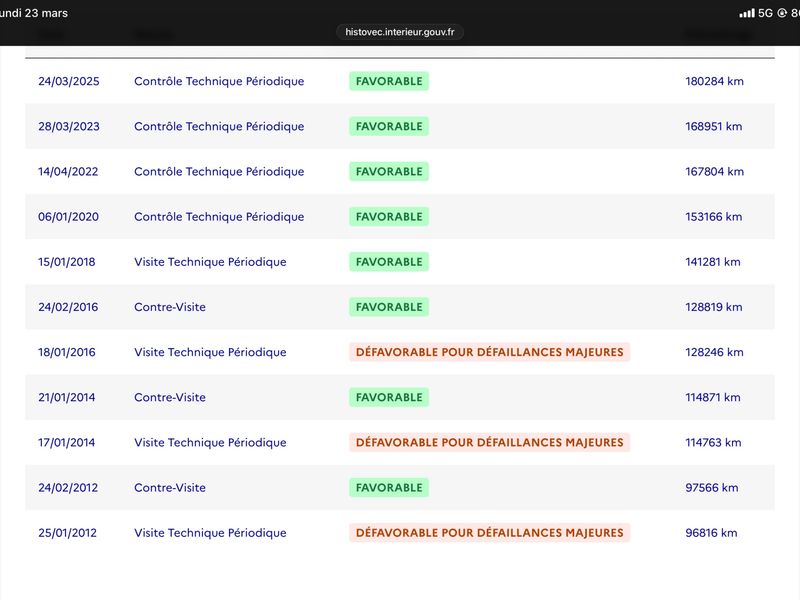Click the 114763 km mileage value
800x600 pixels.
click(713, 442)
